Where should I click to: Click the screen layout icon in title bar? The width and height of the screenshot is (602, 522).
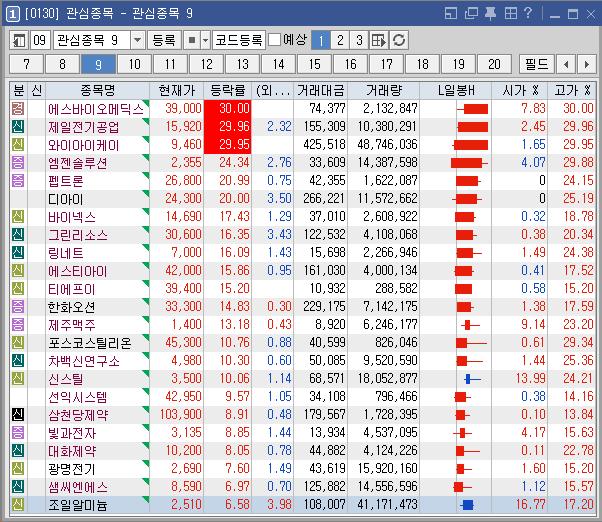click(451, 13)
